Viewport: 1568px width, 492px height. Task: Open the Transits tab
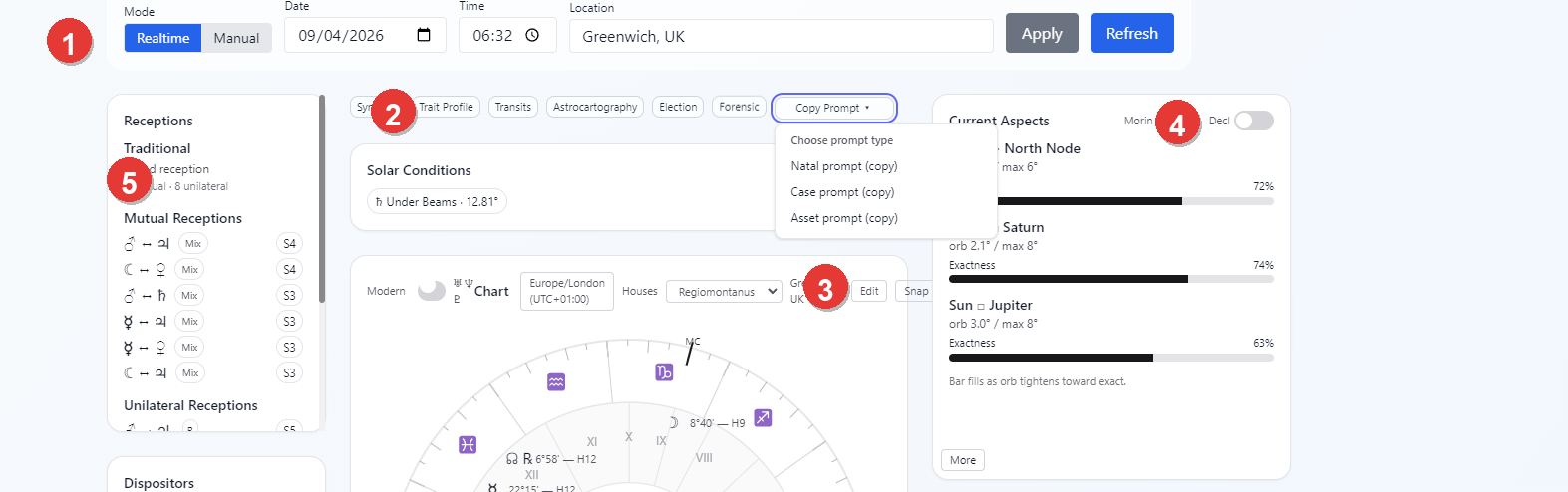[x=513, y=107]
